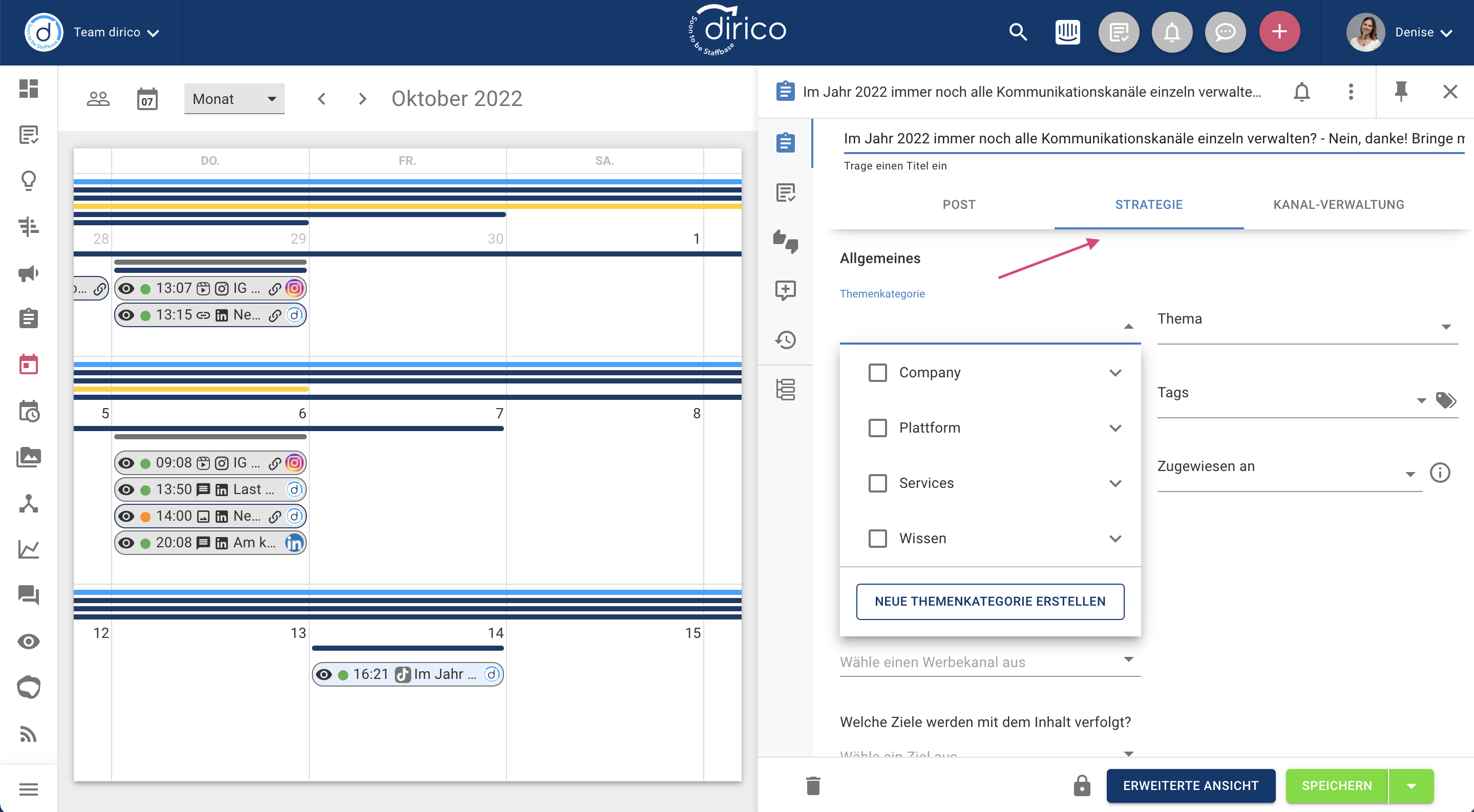The height and width of the screenshot is (812, 1474).
Task: Expand the Plattform category chevron
Action: click(x=1114, y=428)
